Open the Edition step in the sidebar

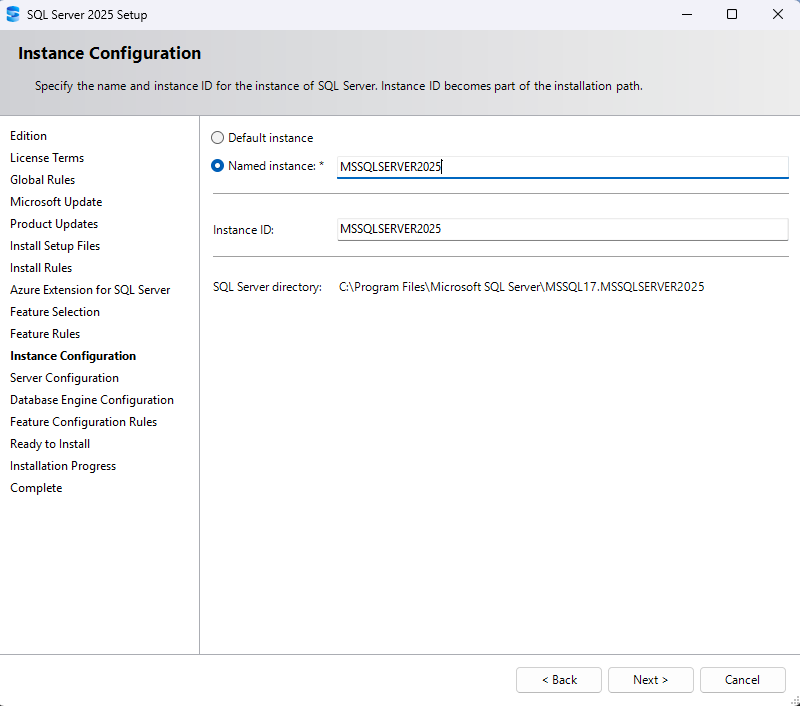pyautogui.click(x=28, y=135)
